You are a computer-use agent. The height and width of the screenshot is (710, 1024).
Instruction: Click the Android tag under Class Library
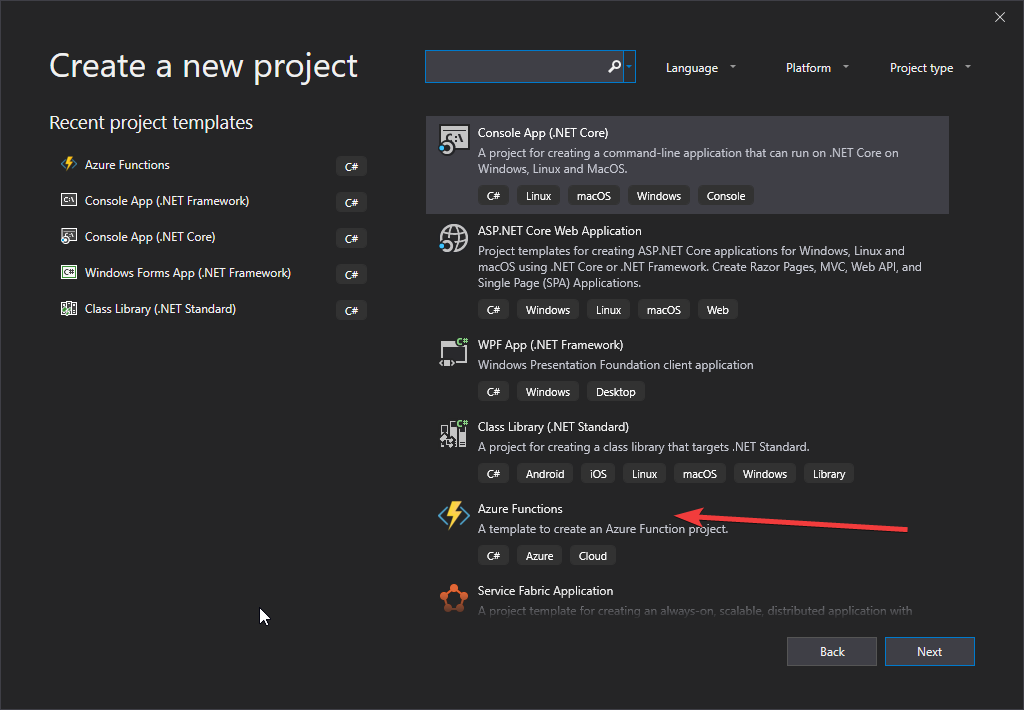545,474
